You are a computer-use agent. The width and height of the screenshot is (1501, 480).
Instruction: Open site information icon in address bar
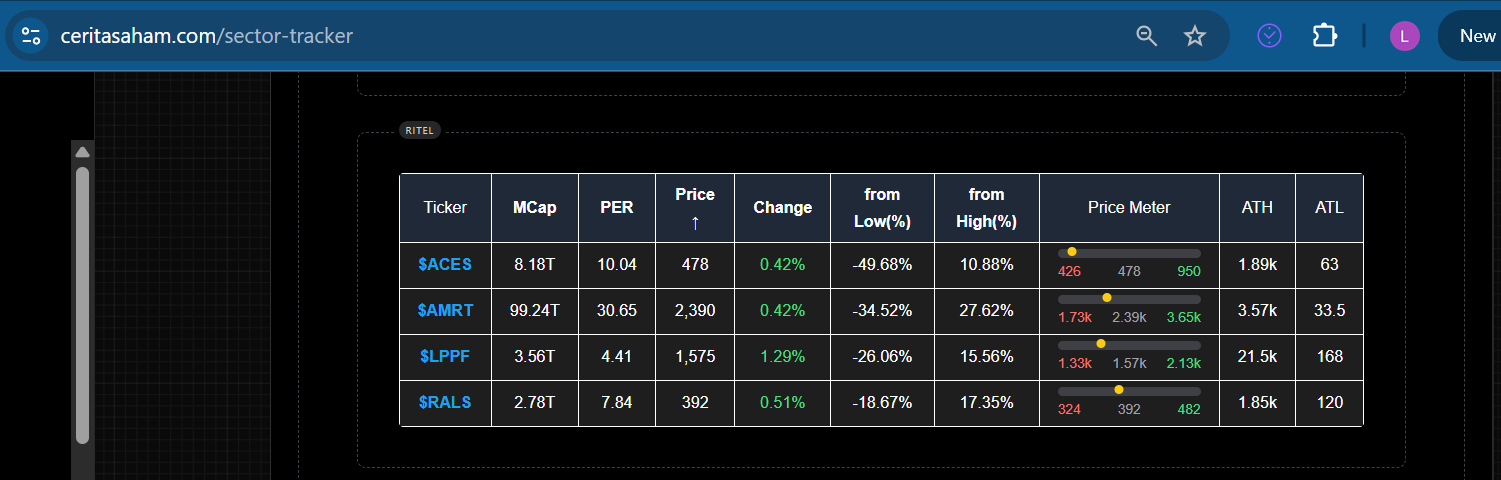coord(31,36)
